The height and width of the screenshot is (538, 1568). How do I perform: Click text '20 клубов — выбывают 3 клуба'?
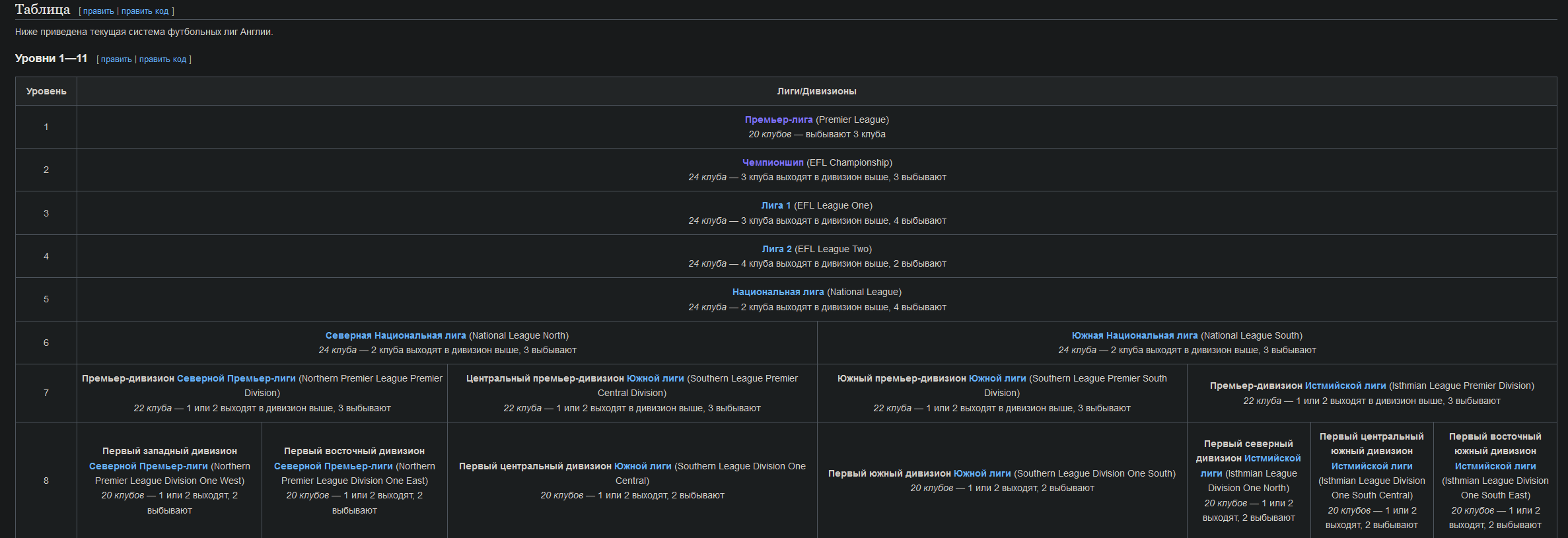point(817,134)
